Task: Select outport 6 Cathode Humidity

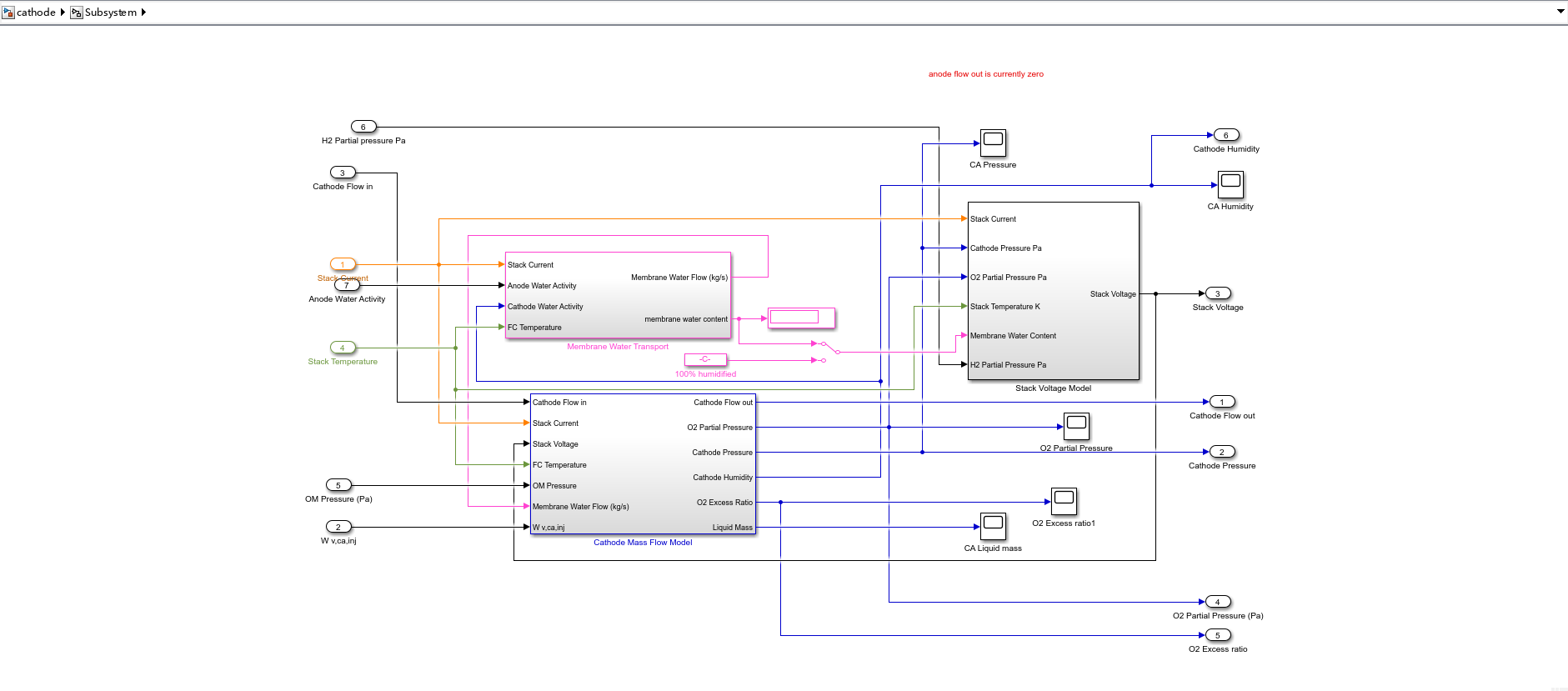Action: 1226,135
